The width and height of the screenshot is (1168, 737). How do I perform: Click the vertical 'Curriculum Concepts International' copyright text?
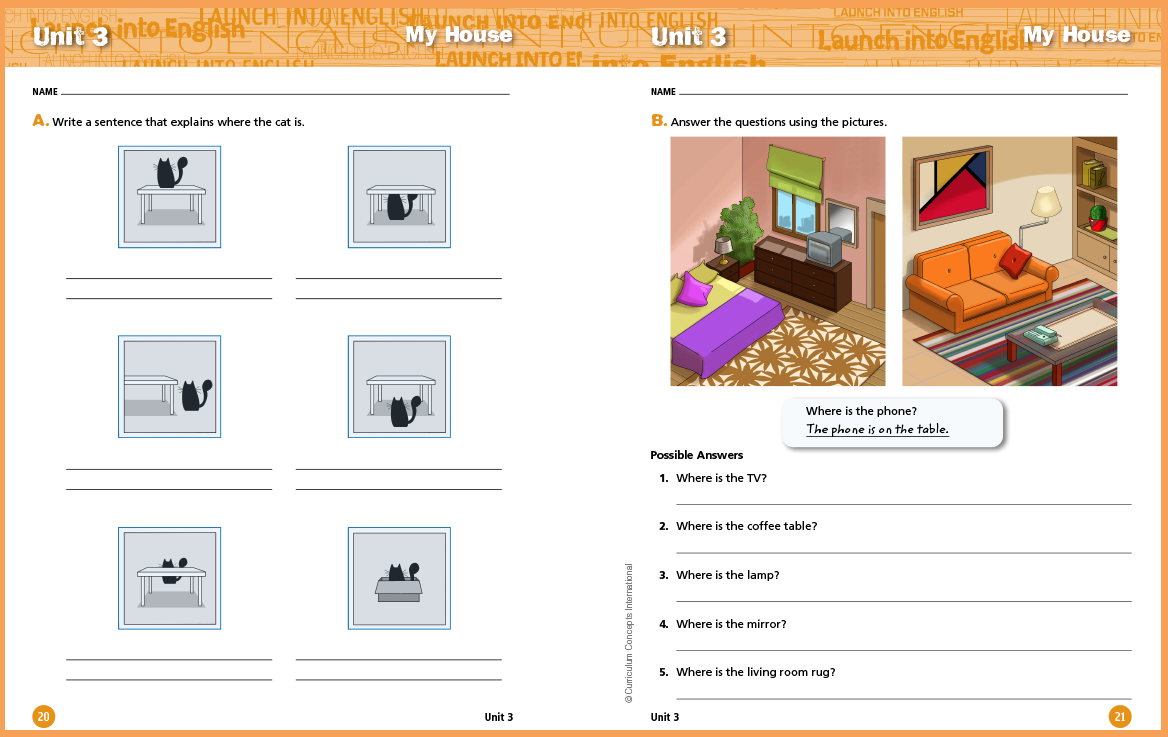pos(629,633)
